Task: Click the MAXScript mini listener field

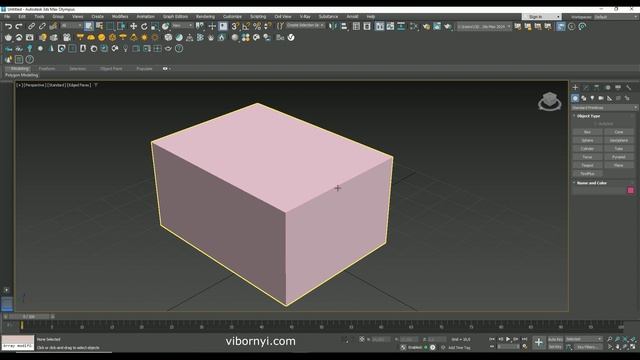Action: click(18, 343)
